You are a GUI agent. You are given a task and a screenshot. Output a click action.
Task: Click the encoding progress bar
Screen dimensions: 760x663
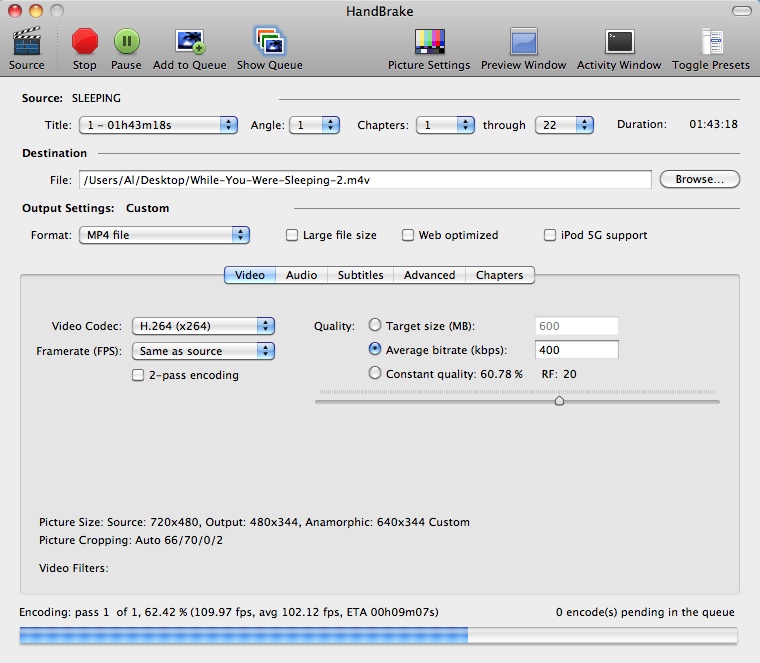378,635
